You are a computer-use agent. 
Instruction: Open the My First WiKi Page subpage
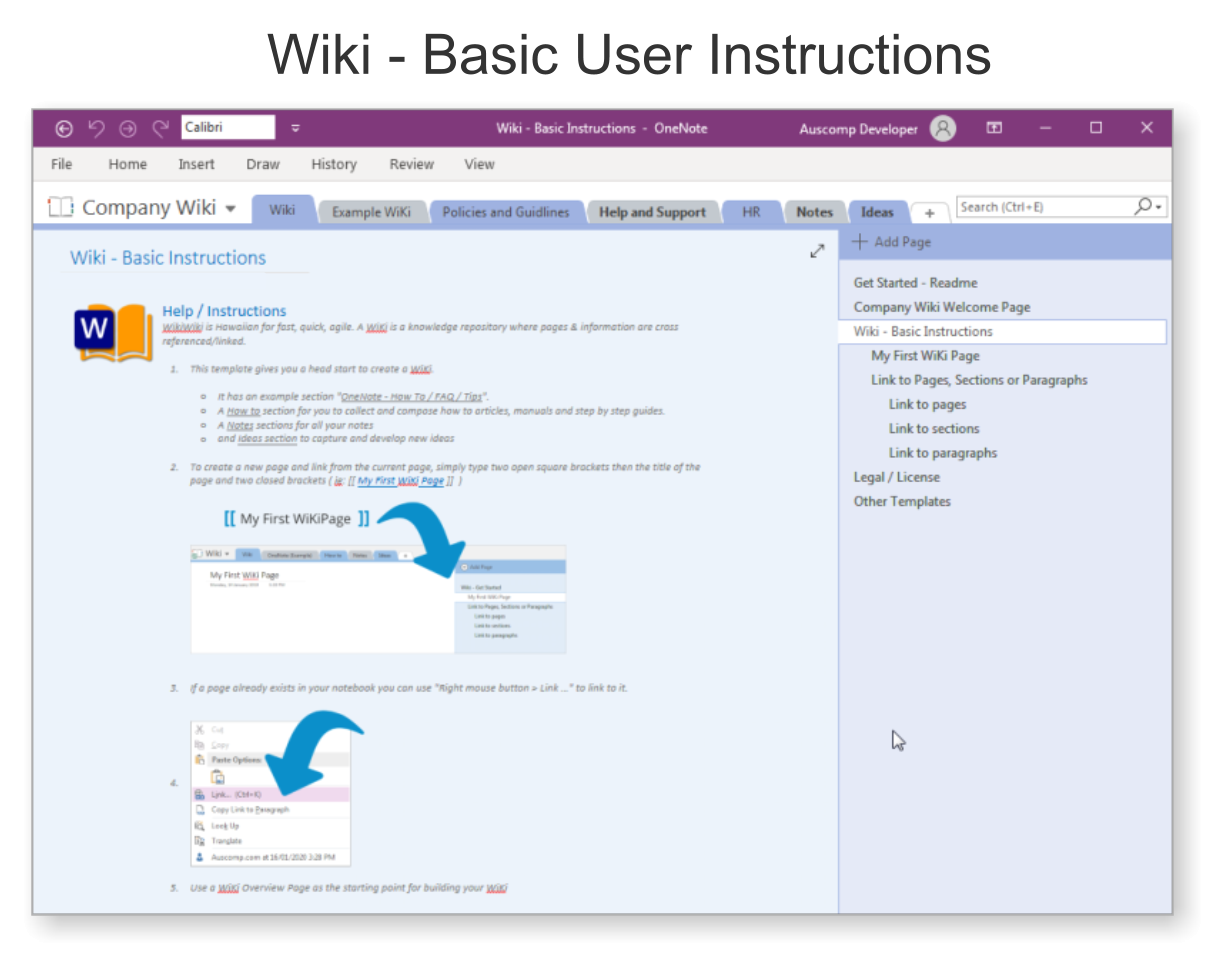[x=925, y=355]
